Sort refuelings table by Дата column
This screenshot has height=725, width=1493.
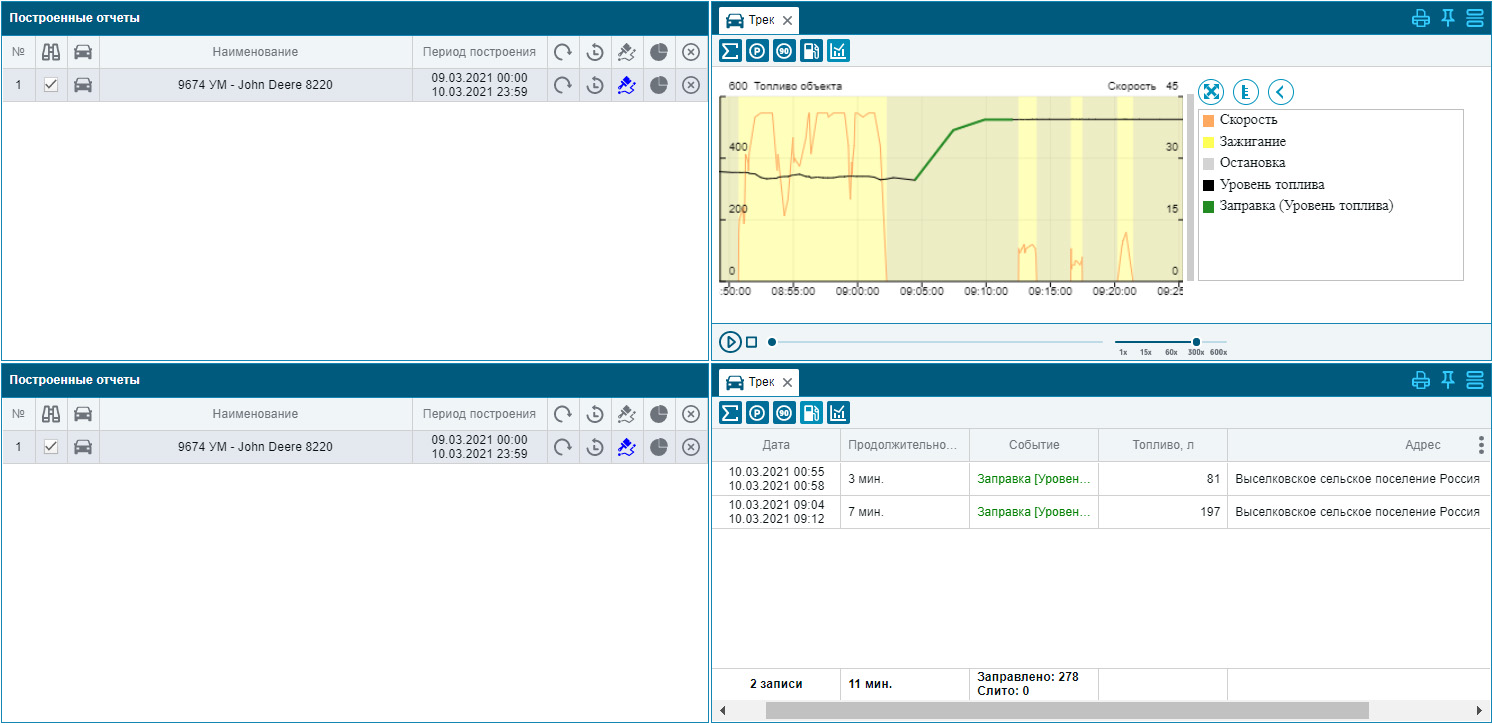click(x=776, y=445)
